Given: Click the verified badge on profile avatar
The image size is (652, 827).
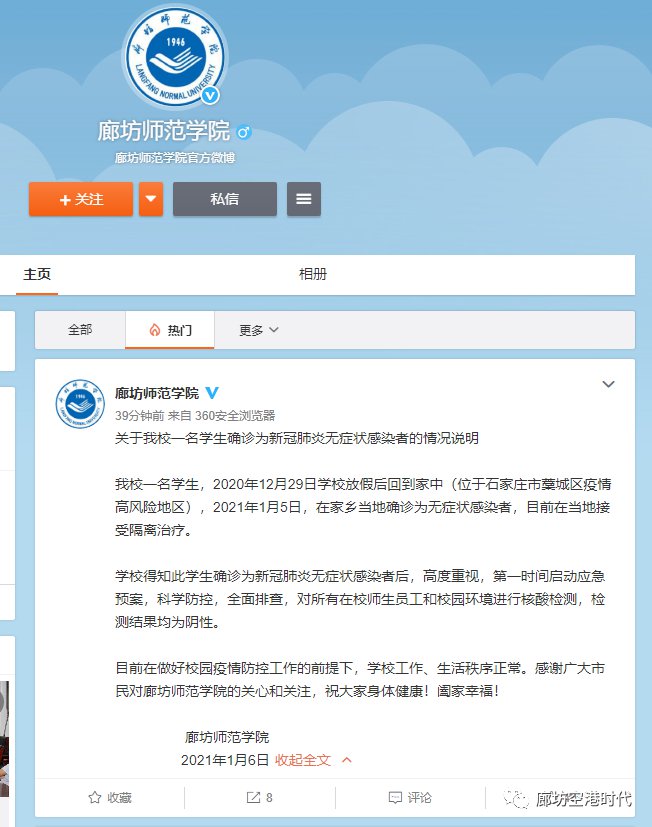Looking at the screenshot, I should pyautogui.click(x=210, y=95).
